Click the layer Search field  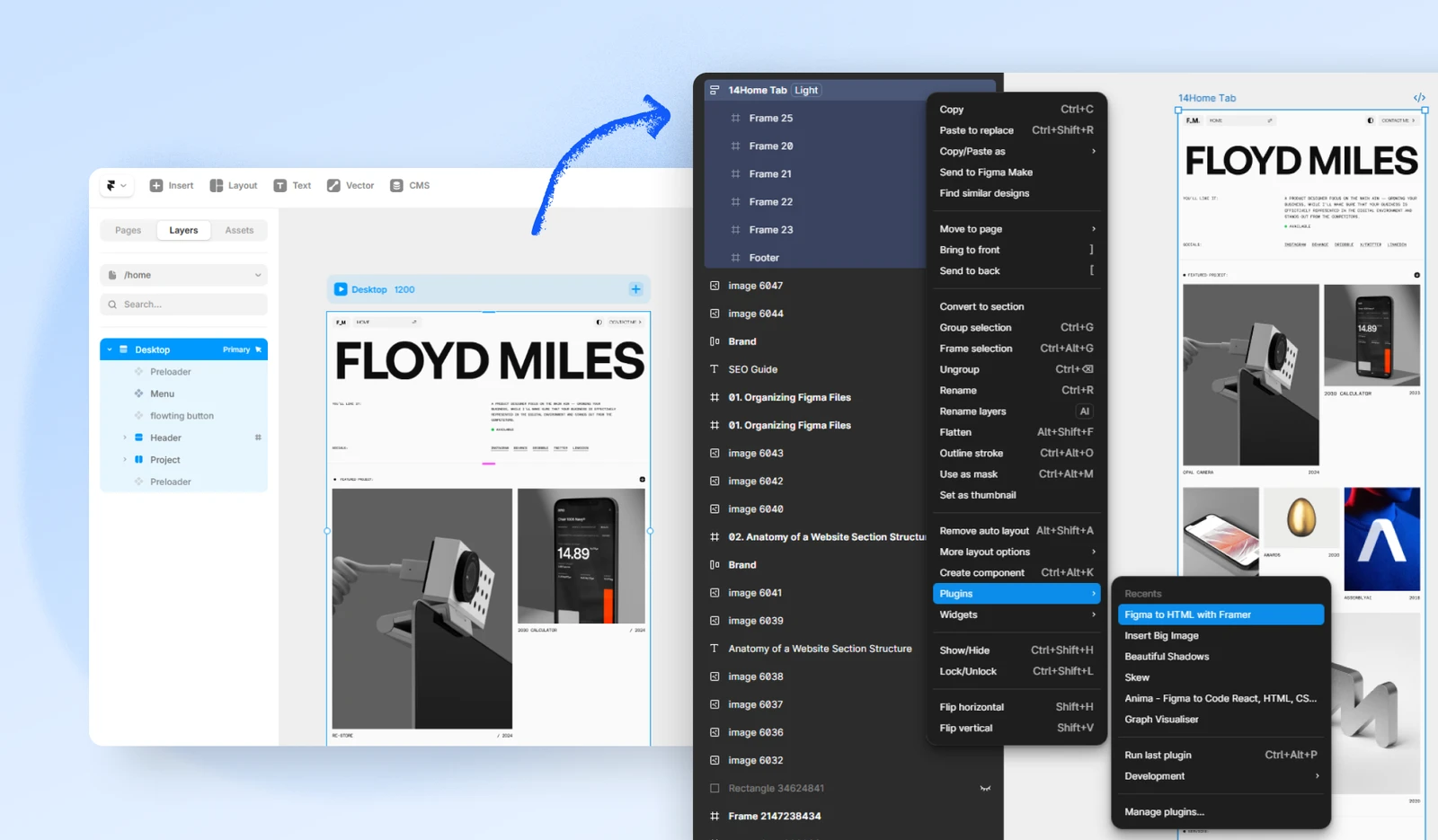pos(184,305)
